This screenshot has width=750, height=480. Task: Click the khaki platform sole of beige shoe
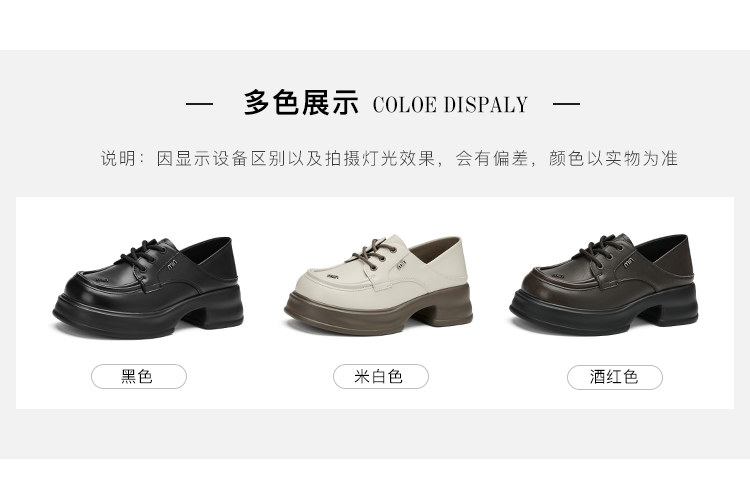(378, 312)
